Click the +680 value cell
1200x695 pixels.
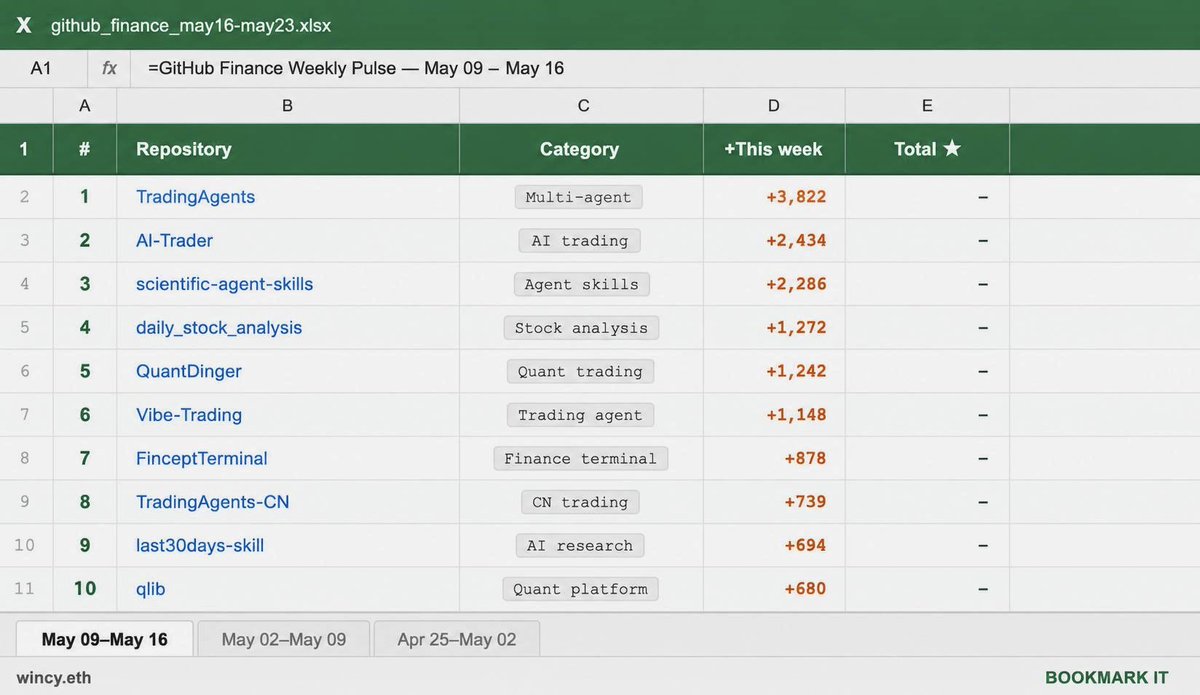(774, 589)
